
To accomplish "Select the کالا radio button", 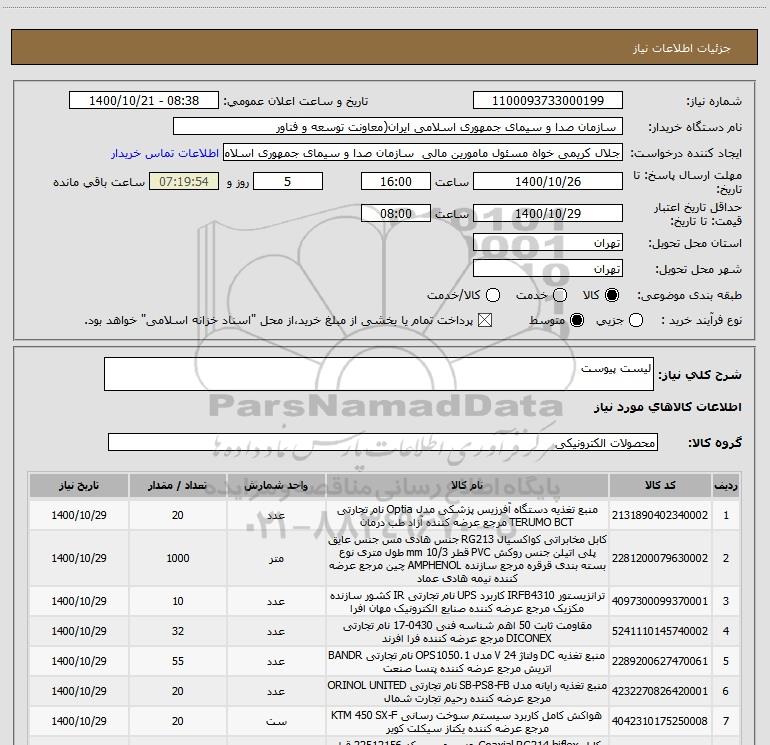I will pos(612,295).
